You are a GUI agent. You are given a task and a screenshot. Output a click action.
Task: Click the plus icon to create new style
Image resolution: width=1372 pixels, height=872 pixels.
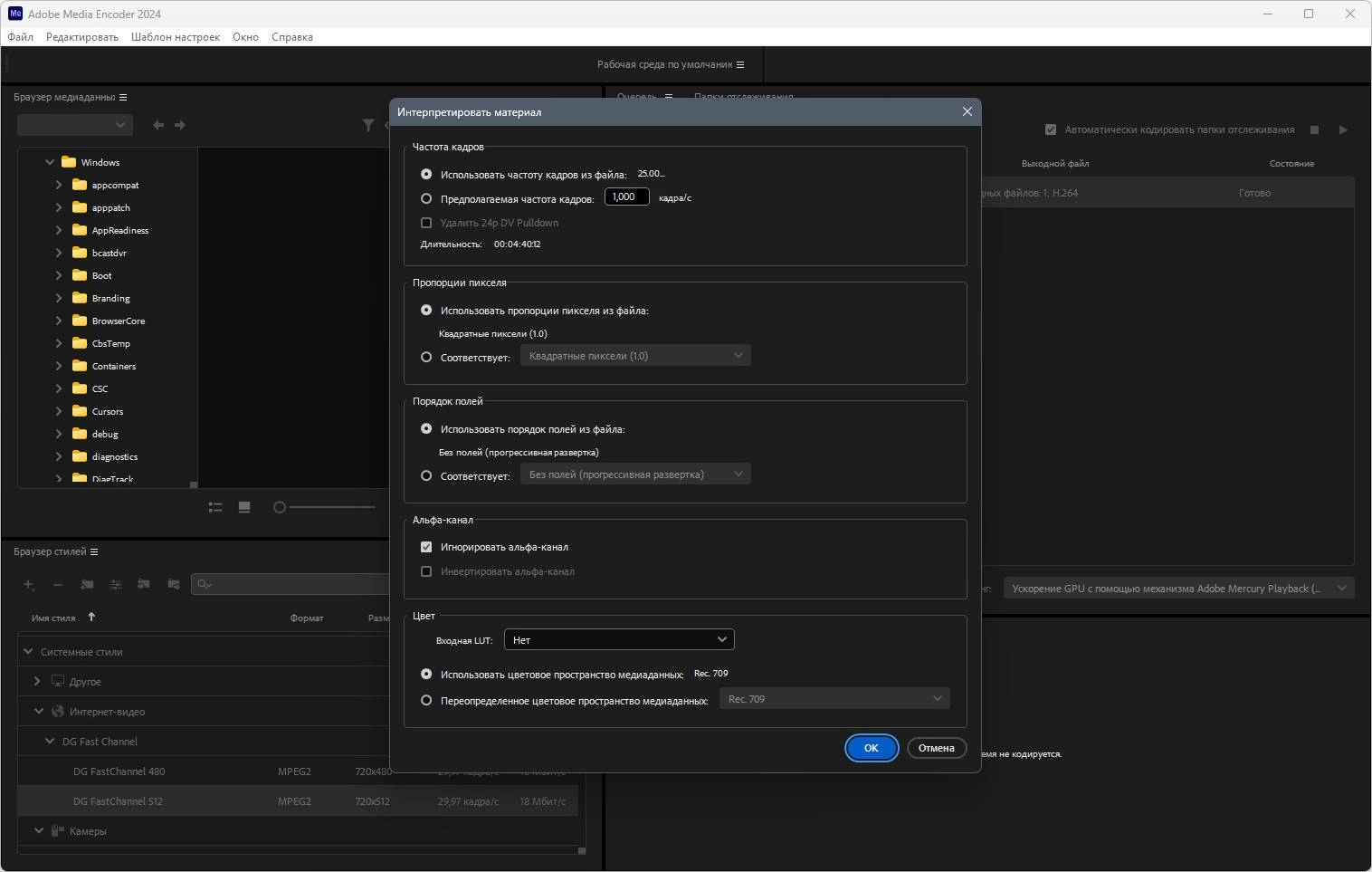pyautogui.click(x=29, y=585)
